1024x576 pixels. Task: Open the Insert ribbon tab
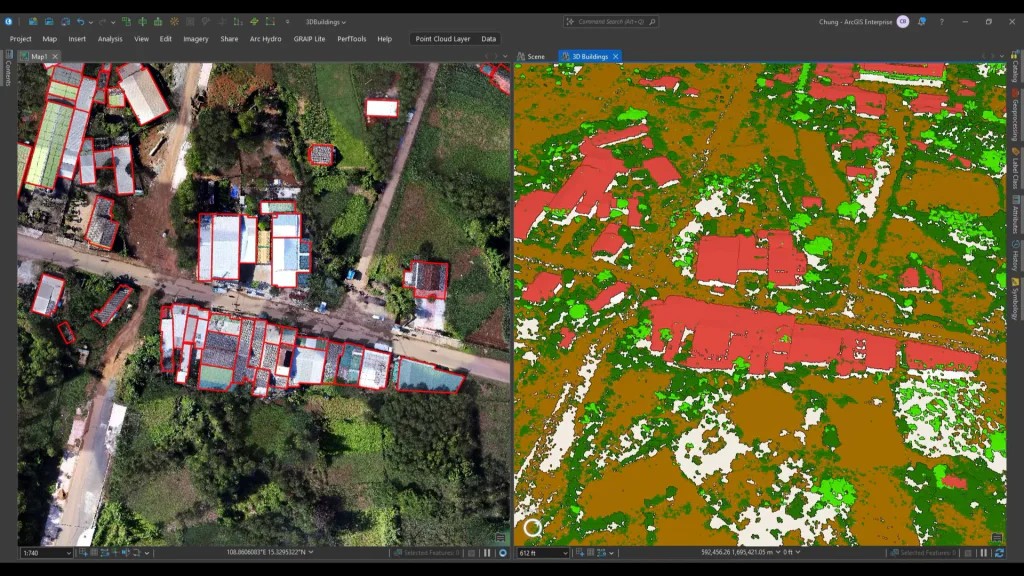pyautogui.click(x=77, y=39)
